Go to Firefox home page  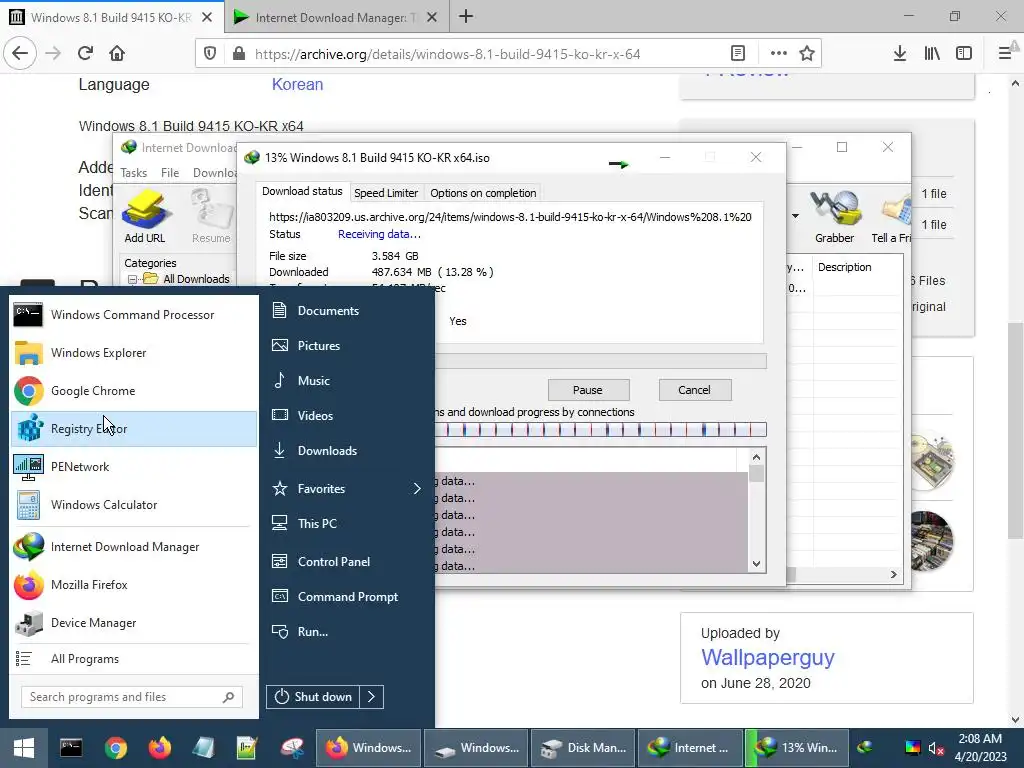tap(117, 53)
